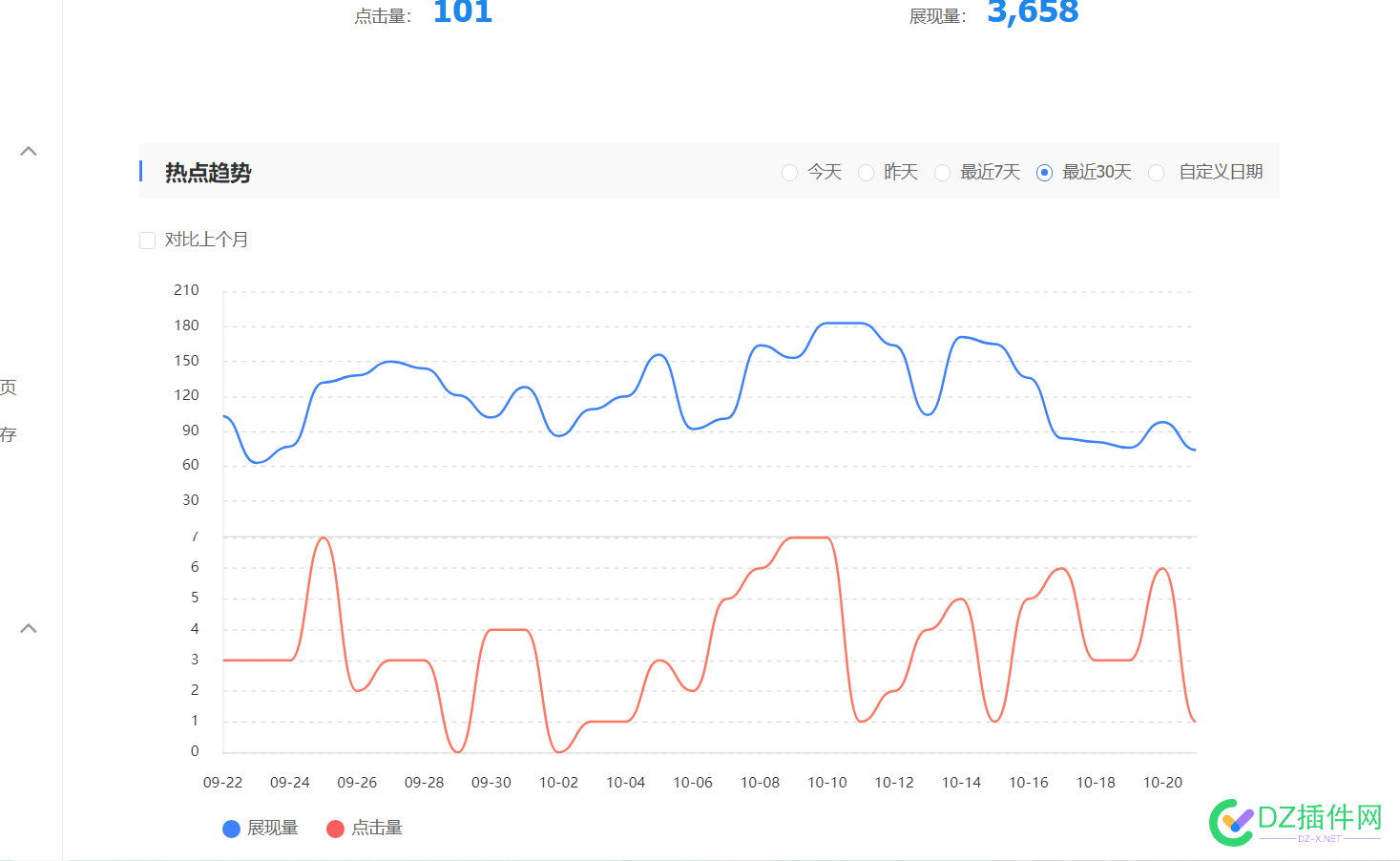Click the 10-14 x-axis date label

(961, 783)
